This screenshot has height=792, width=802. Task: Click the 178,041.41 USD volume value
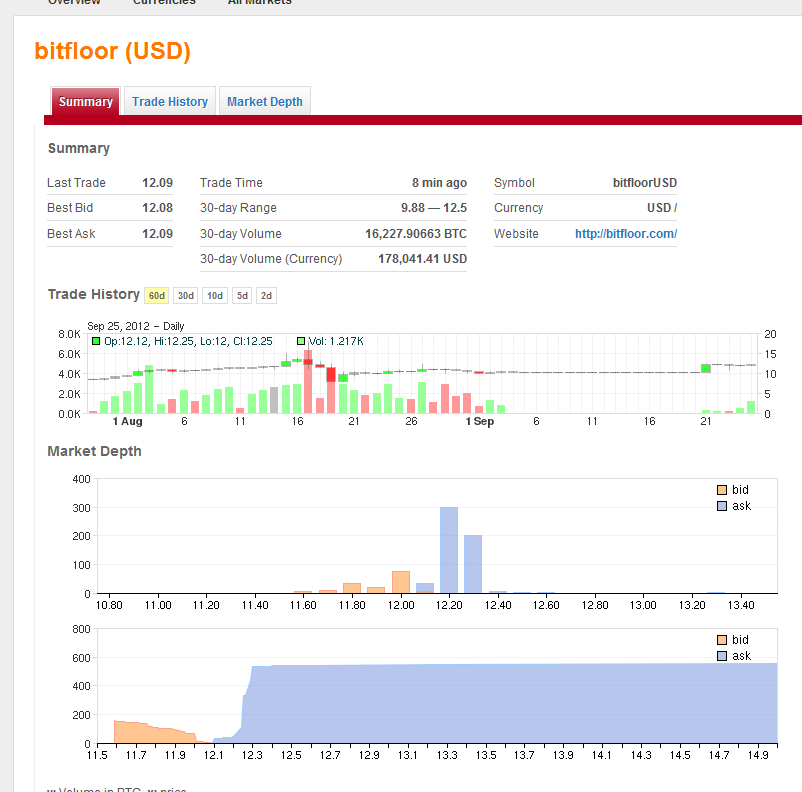click(x=422, y=259)
